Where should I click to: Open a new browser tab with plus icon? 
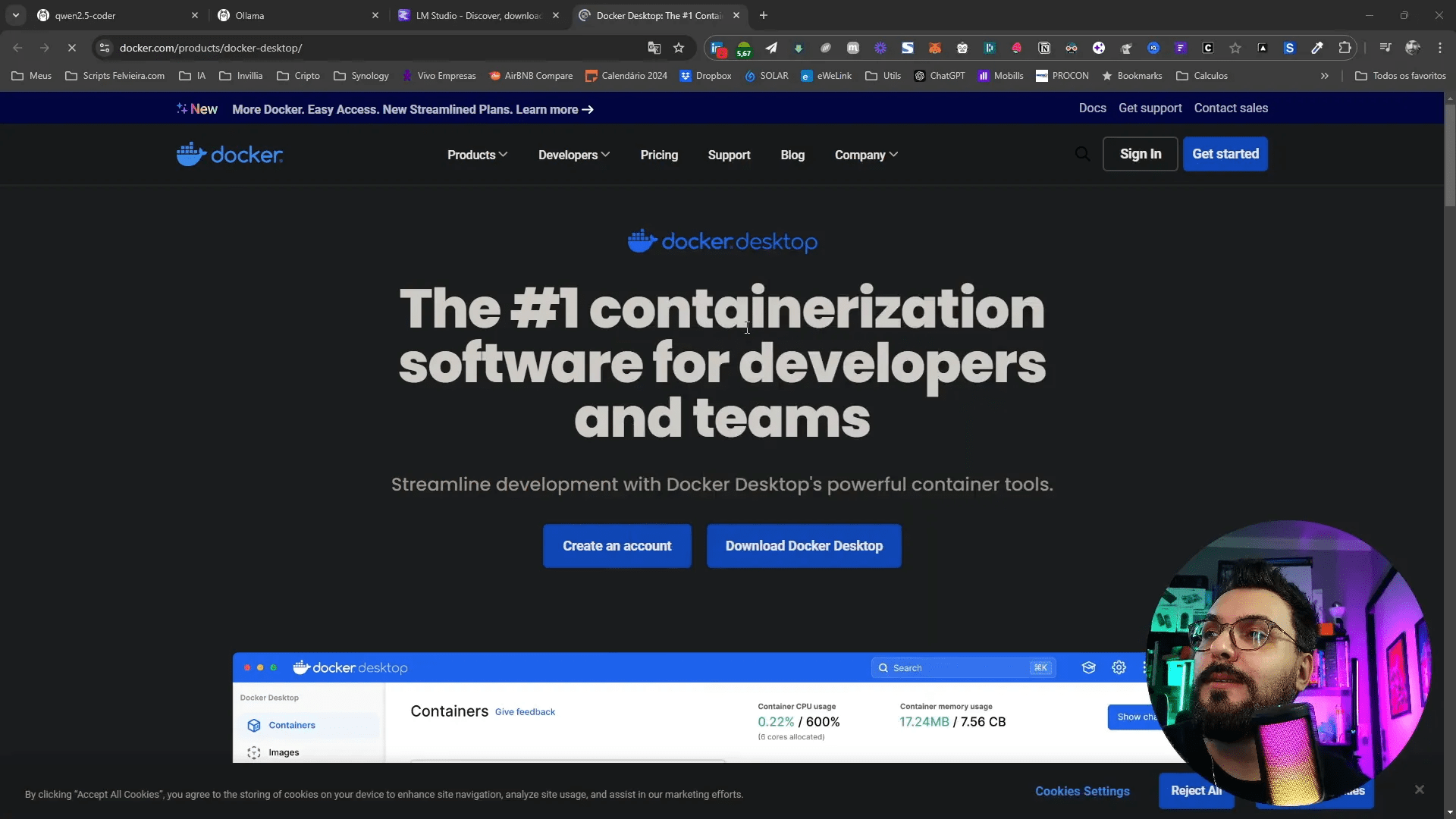tap(764, 15)
